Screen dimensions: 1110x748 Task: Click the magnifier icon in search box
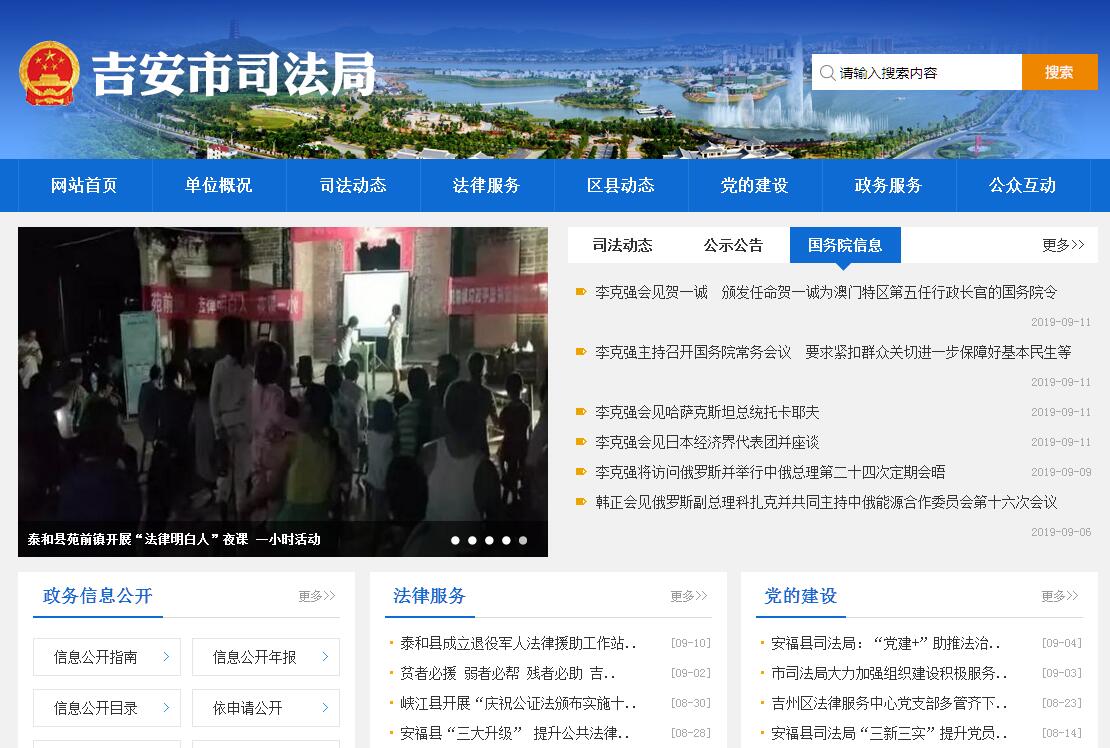tap(827, 72)
